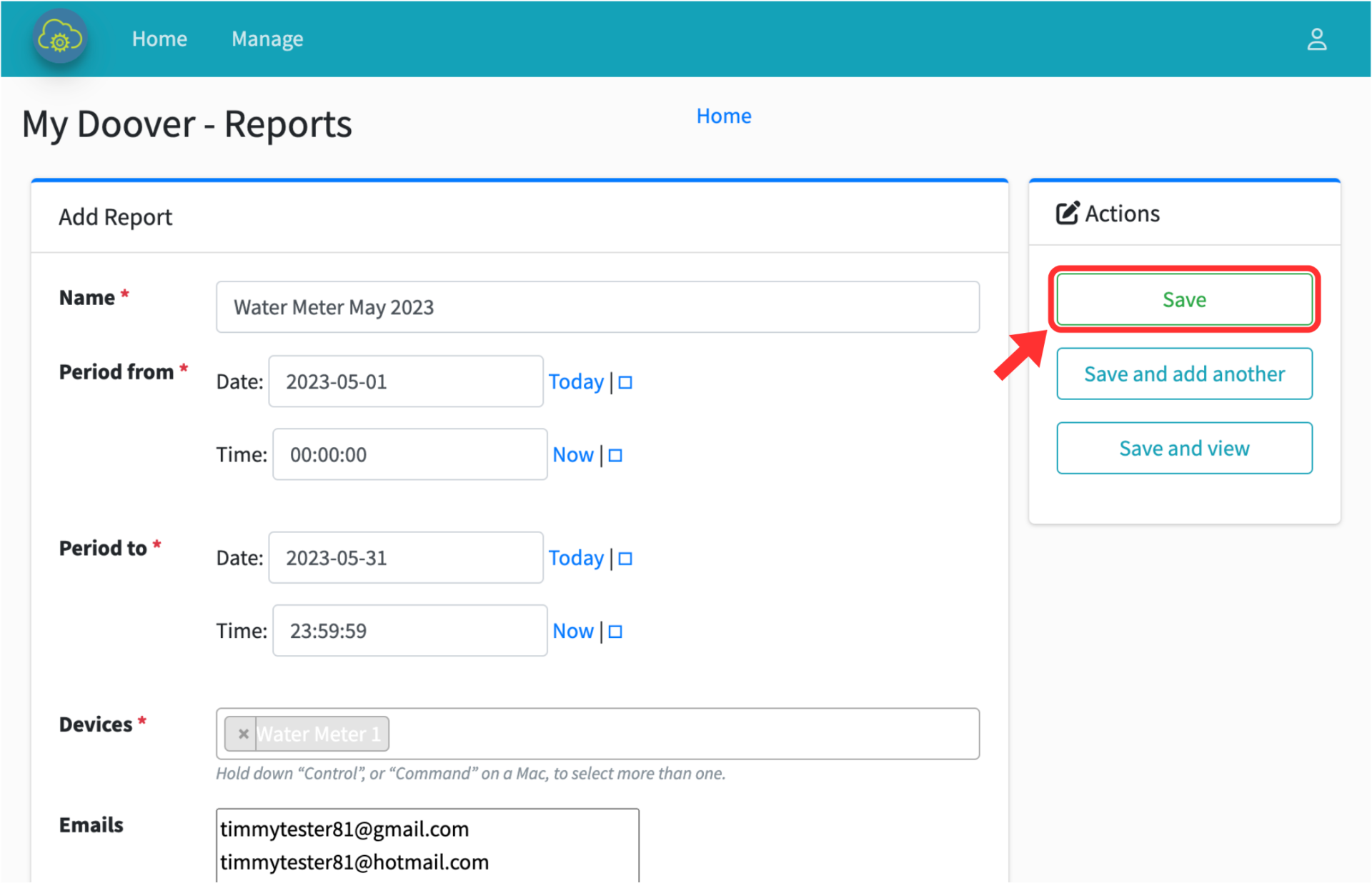
Task: Set Period to date to Today
Action: (x=576, y=558)
